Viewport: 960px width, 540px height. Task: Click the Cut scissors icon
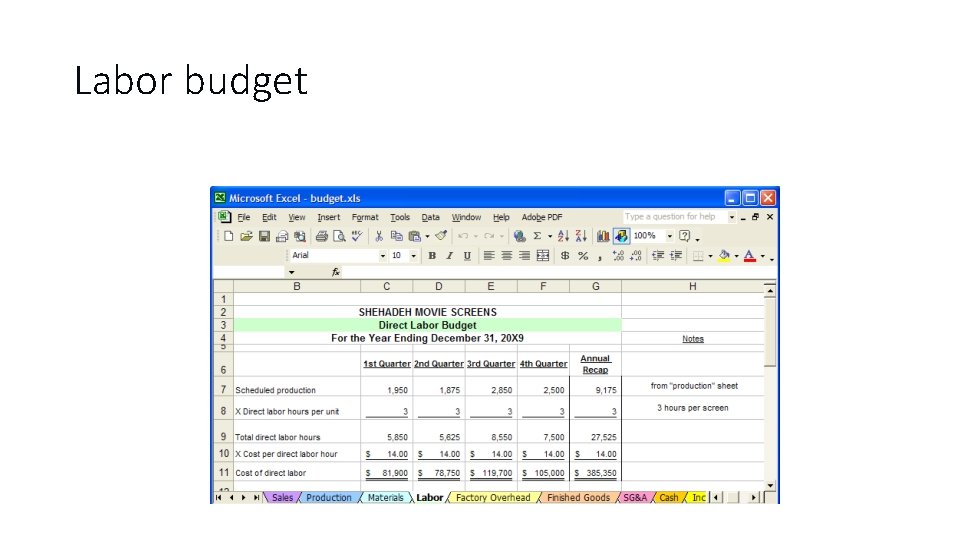pyautogui.click(x=379, y=236)
